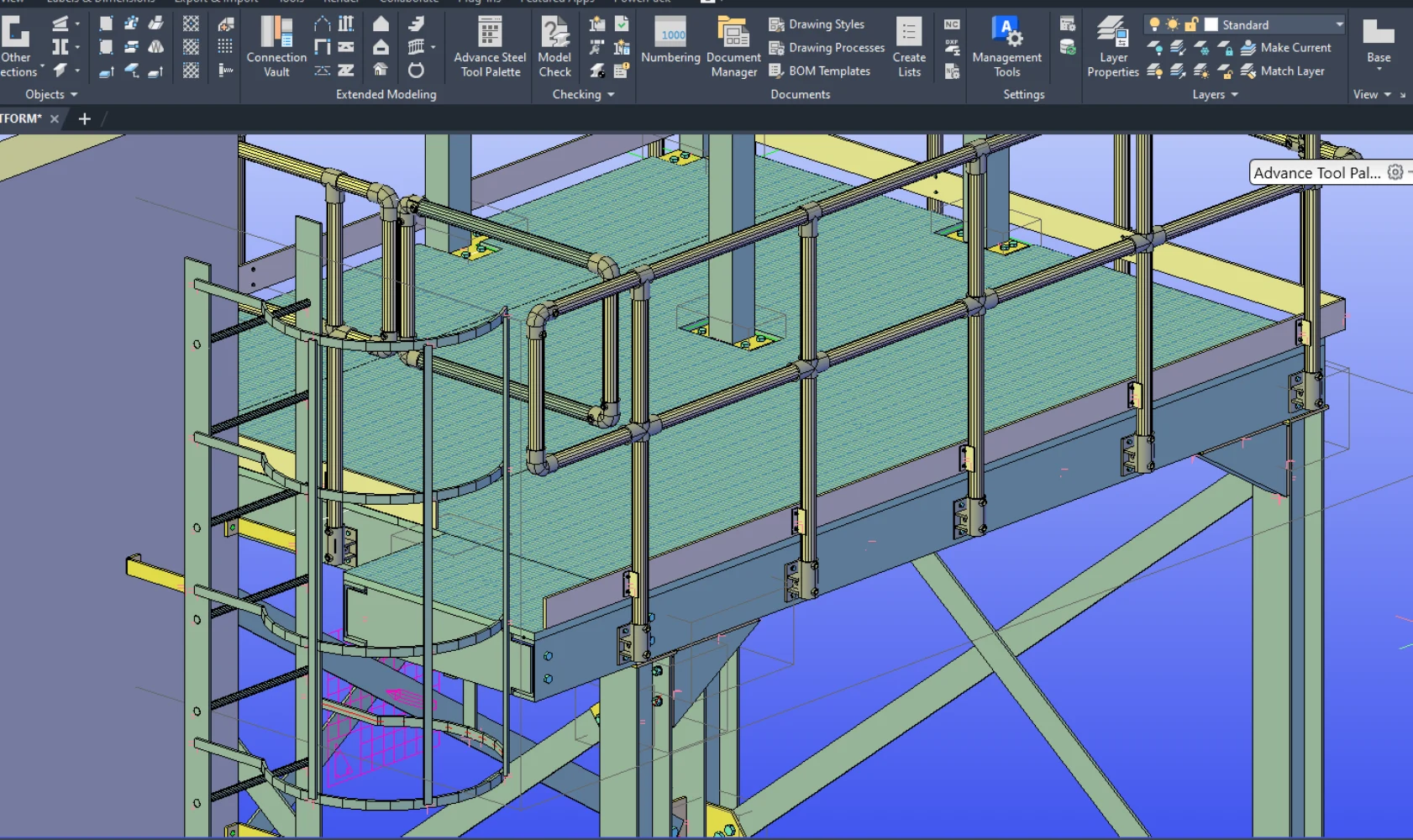Expand the Layers panel
The width and height of the screenshot is (1413, 840).
pyautogui.click(x=1215, y=94)
